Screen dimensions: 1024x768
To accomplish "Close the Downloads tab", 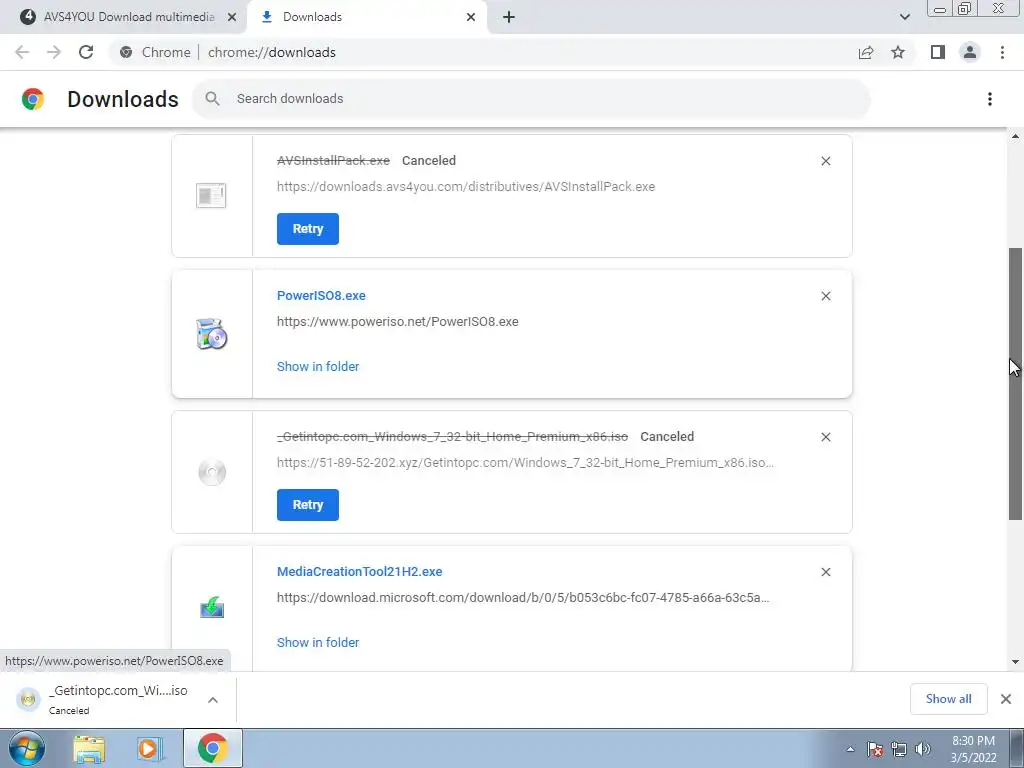I will (x=471, y=17).
